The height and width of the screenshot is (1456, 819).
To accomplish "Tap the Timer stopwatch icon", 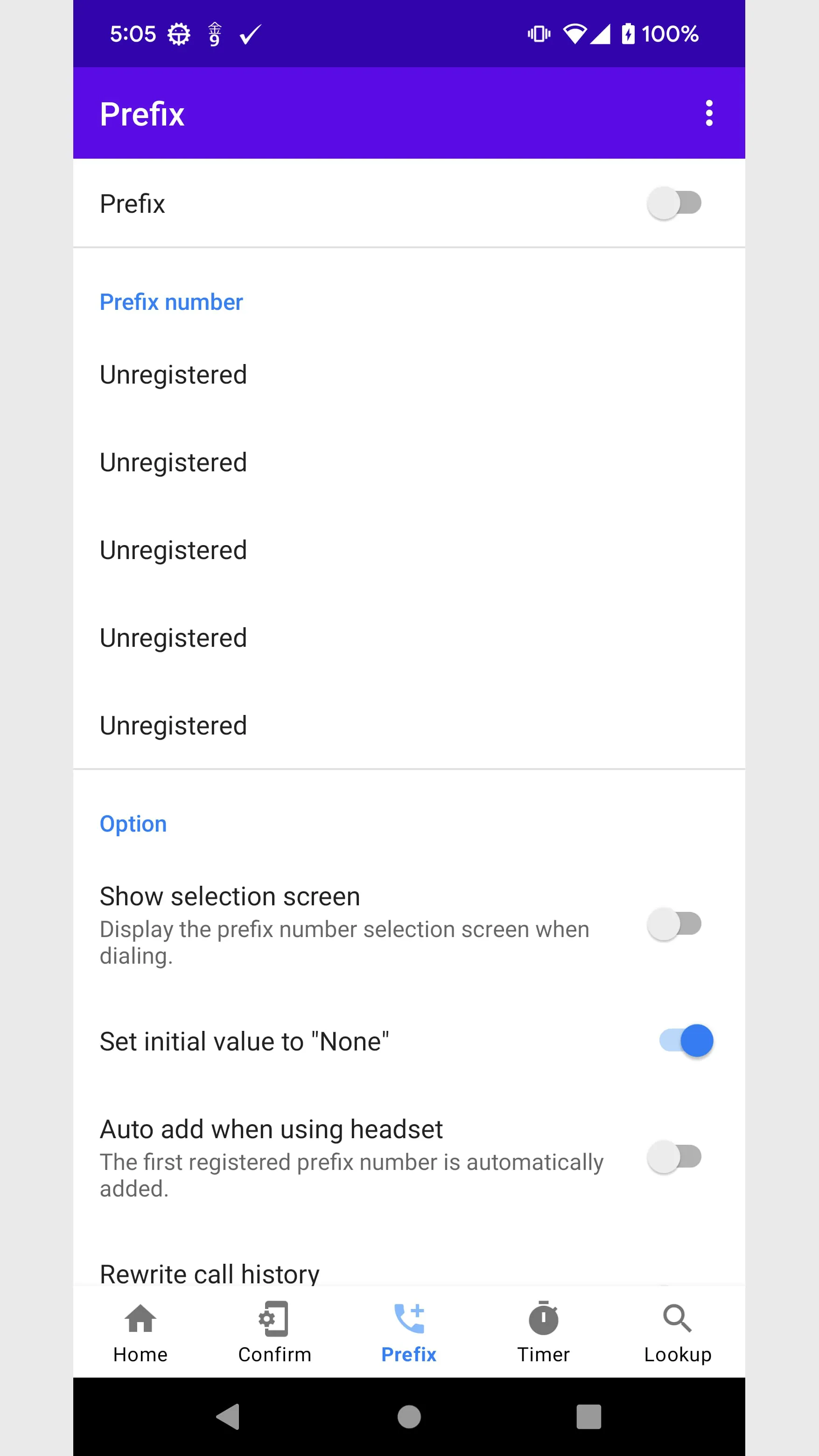I will point(543,1318).
